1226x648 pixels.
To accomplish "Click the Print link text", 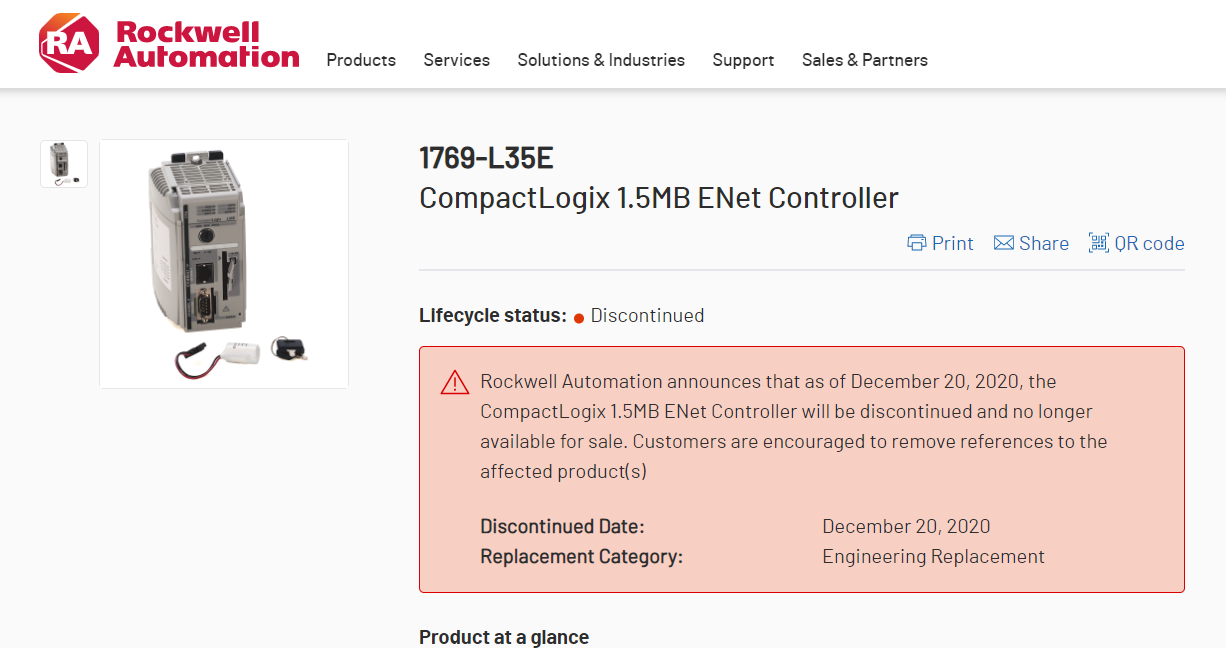I will pos(952,243).
